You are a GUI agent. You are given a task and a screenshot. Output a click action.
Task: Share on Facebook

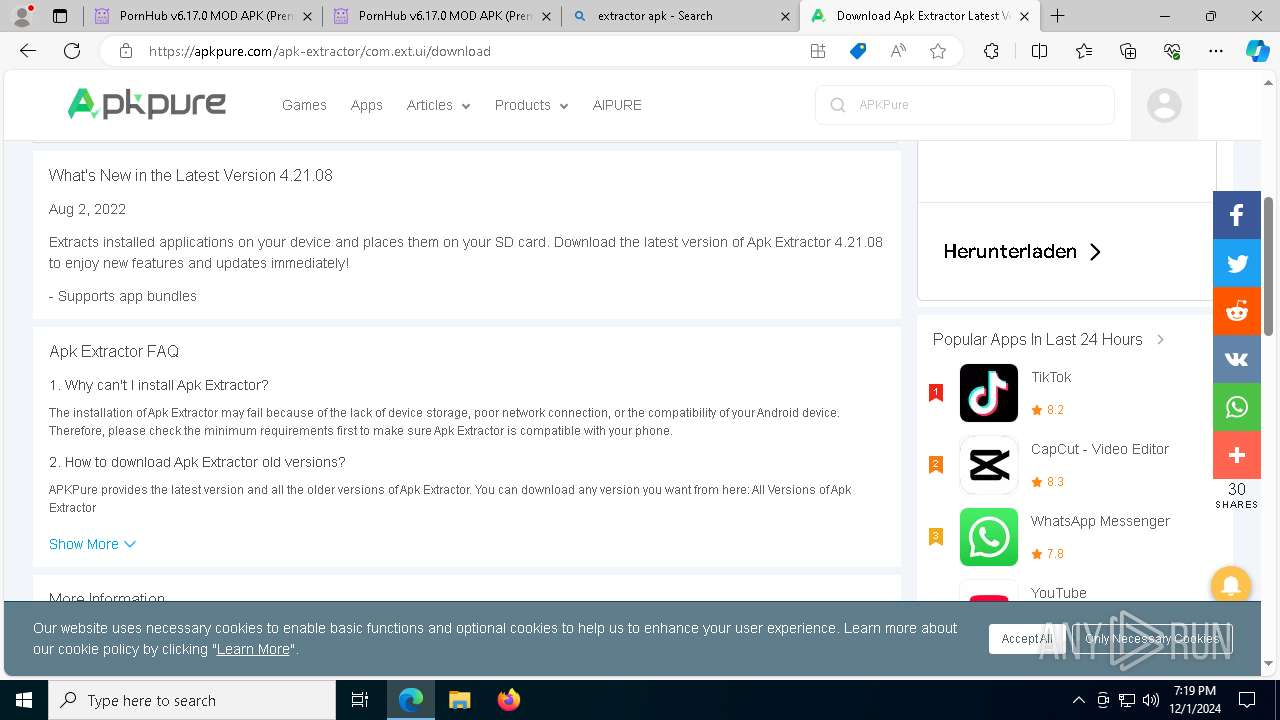(x=1237, y=215)
